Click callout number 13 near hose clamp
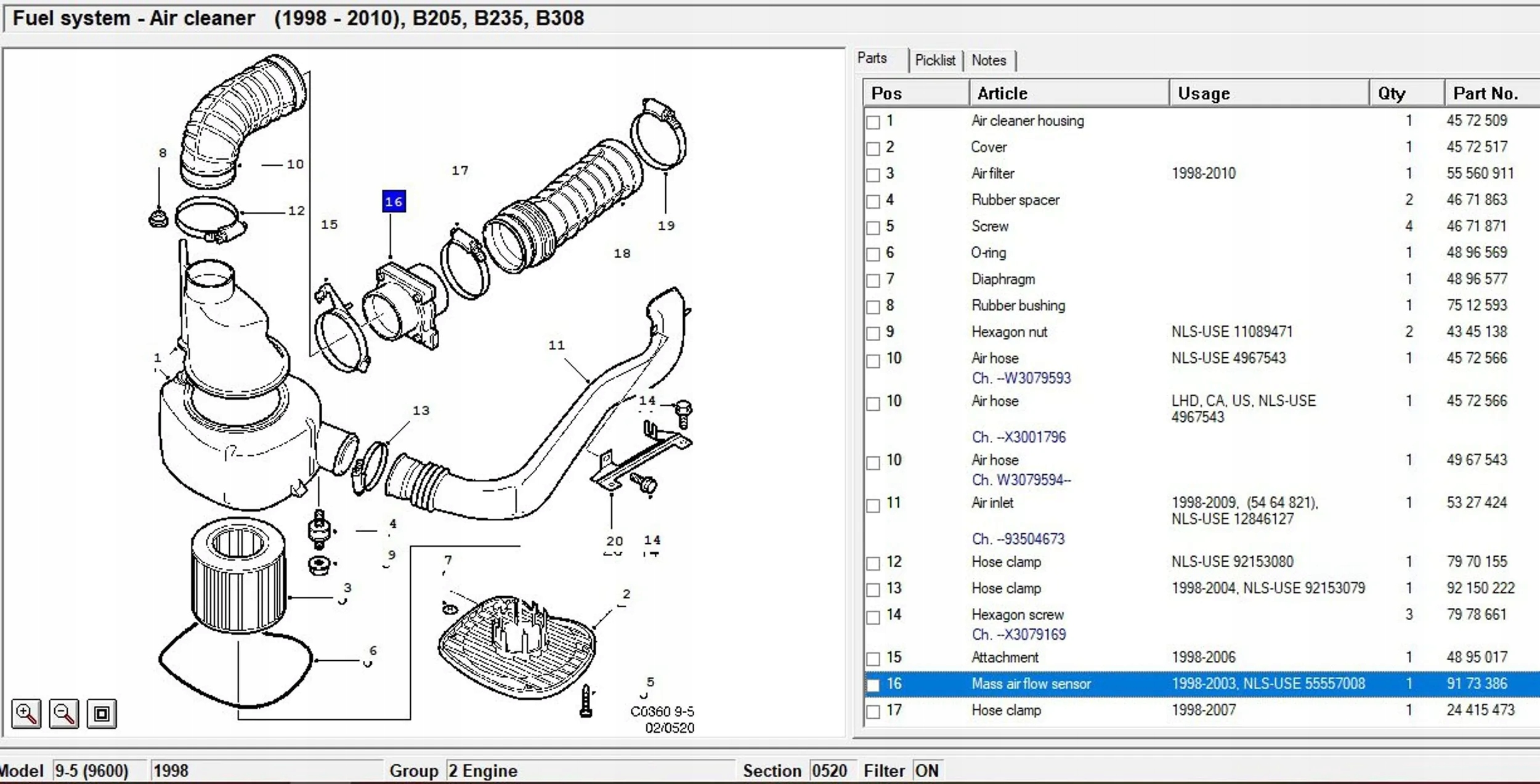The height and width of the screenshot is (784, 1540). tap(421, 411)
